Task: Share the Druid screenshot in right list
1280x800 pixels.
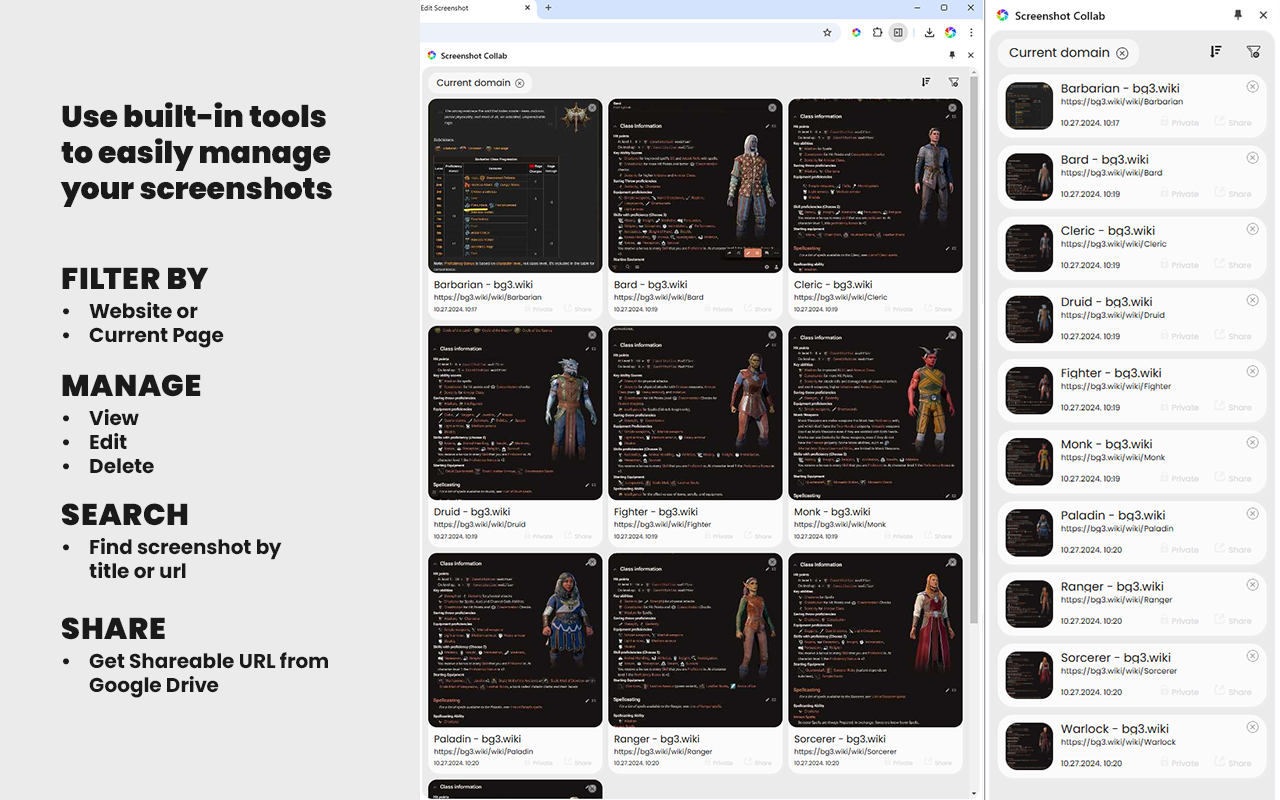Action: [1232, 336]
